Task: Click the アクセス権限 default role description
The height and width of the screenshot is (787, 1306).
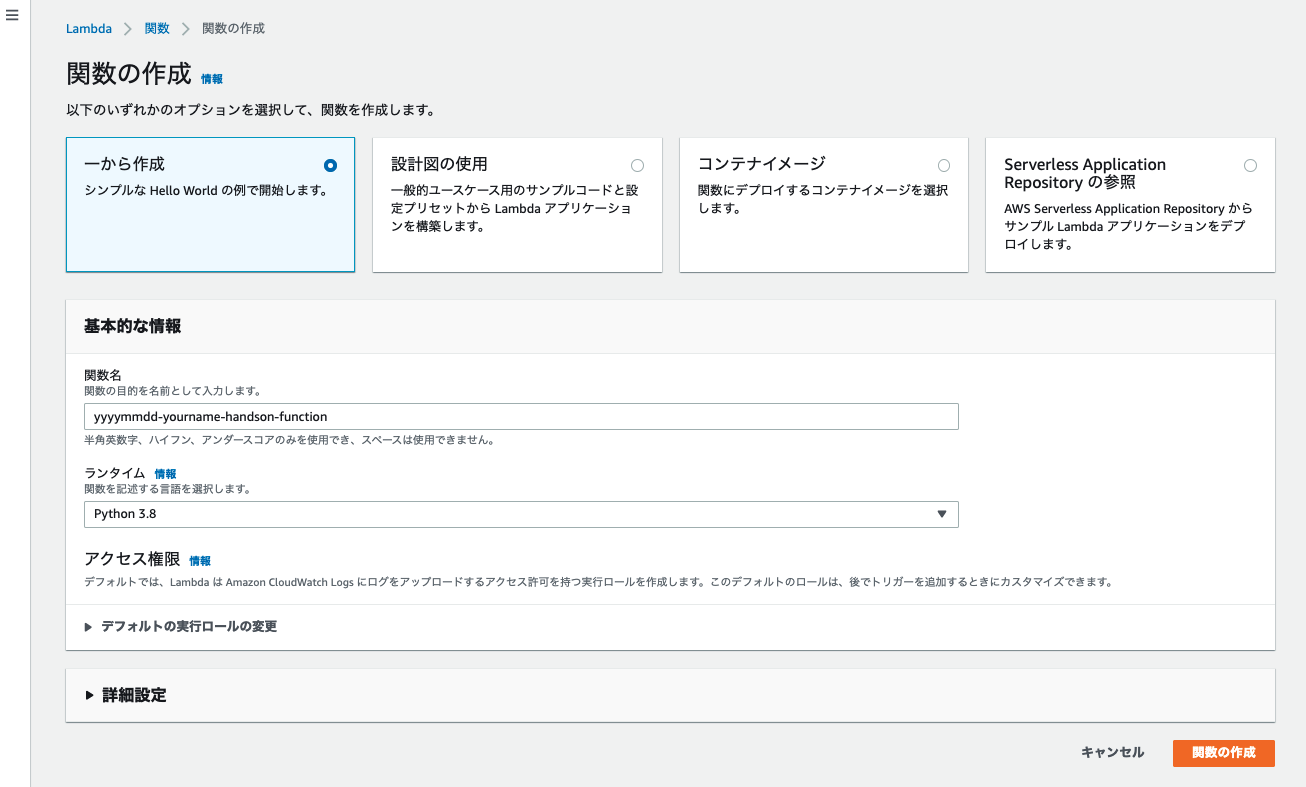Action: (598, 582)
